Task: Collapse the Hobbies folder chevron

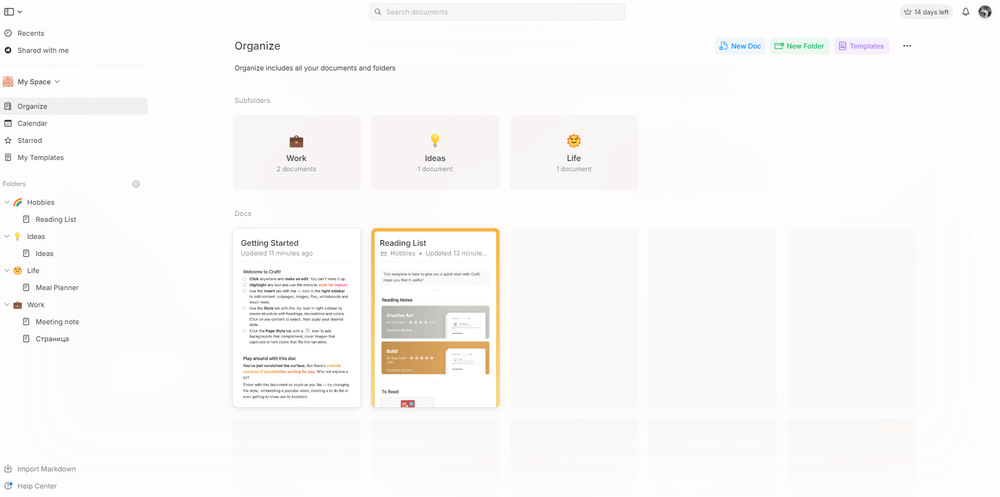Action: (x=7, y=202)
